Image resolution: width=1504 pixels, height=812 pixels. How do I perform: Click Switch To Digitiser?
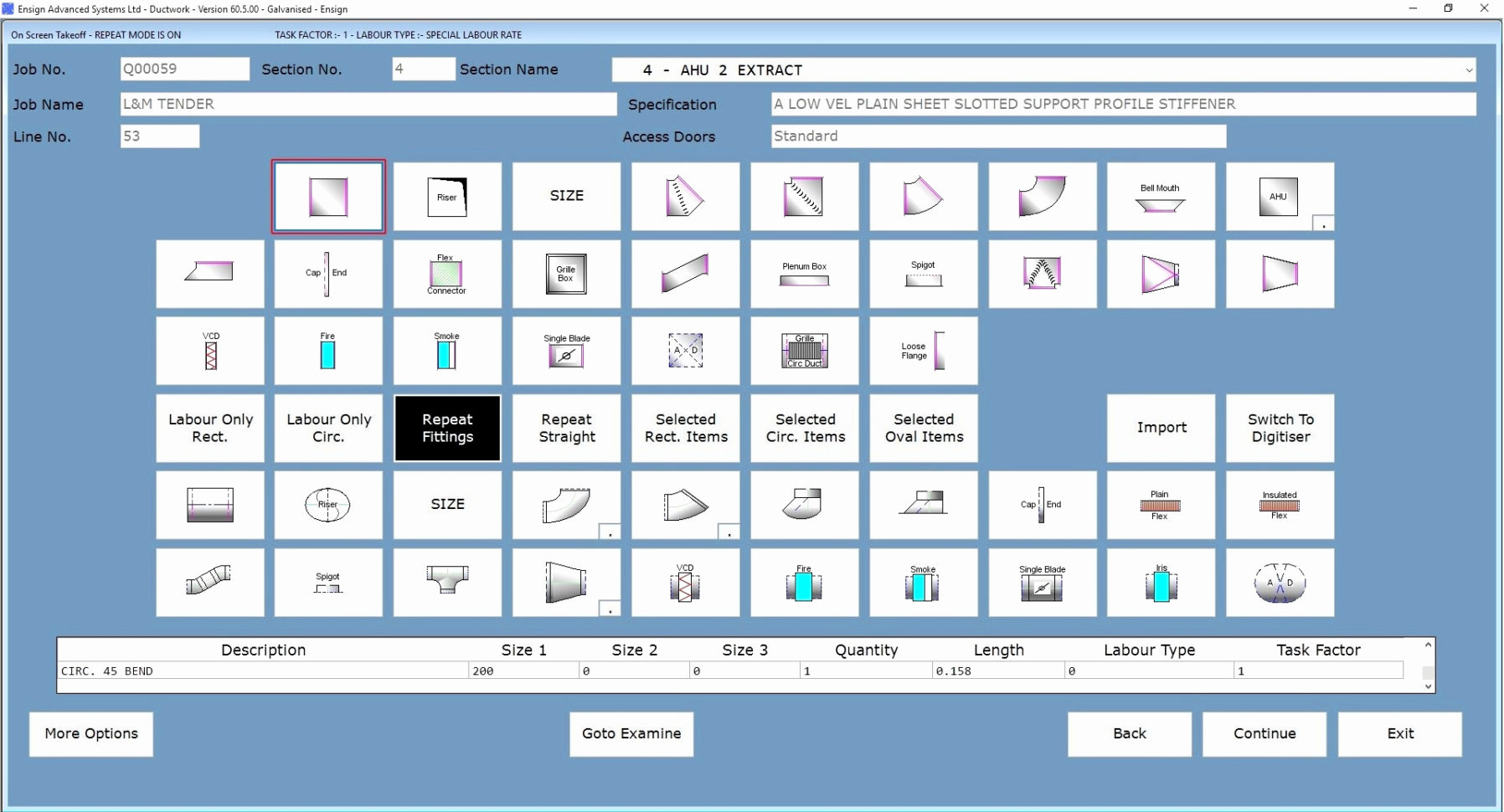(1280, 428)
